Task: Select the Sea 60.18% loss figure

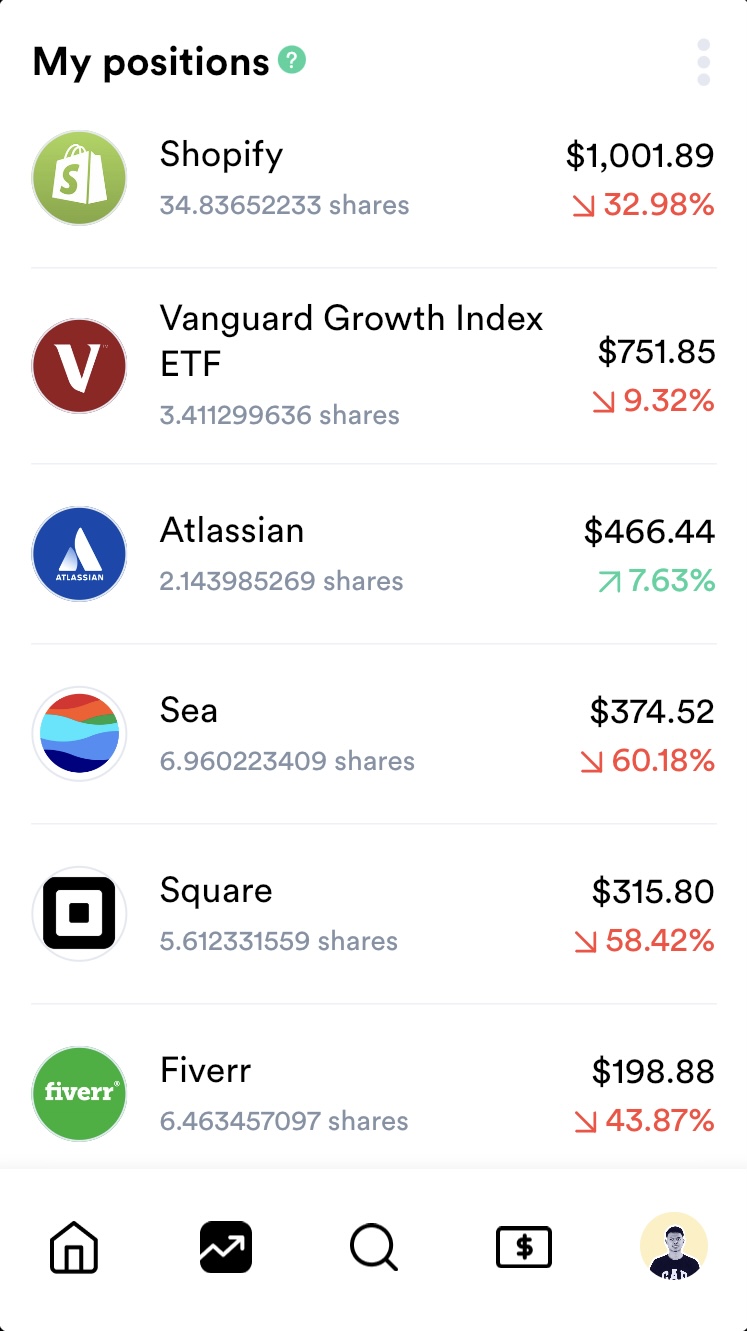Action: (648, 761)
